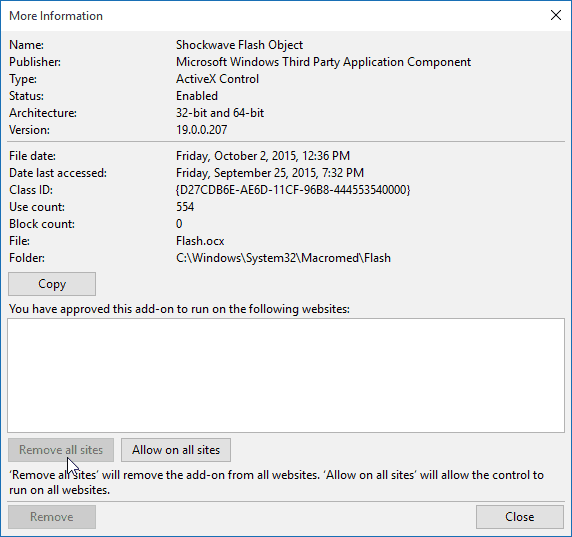Select the Class ID value text
This screenshot has width=572, height=537.
[x=293, y=190]
